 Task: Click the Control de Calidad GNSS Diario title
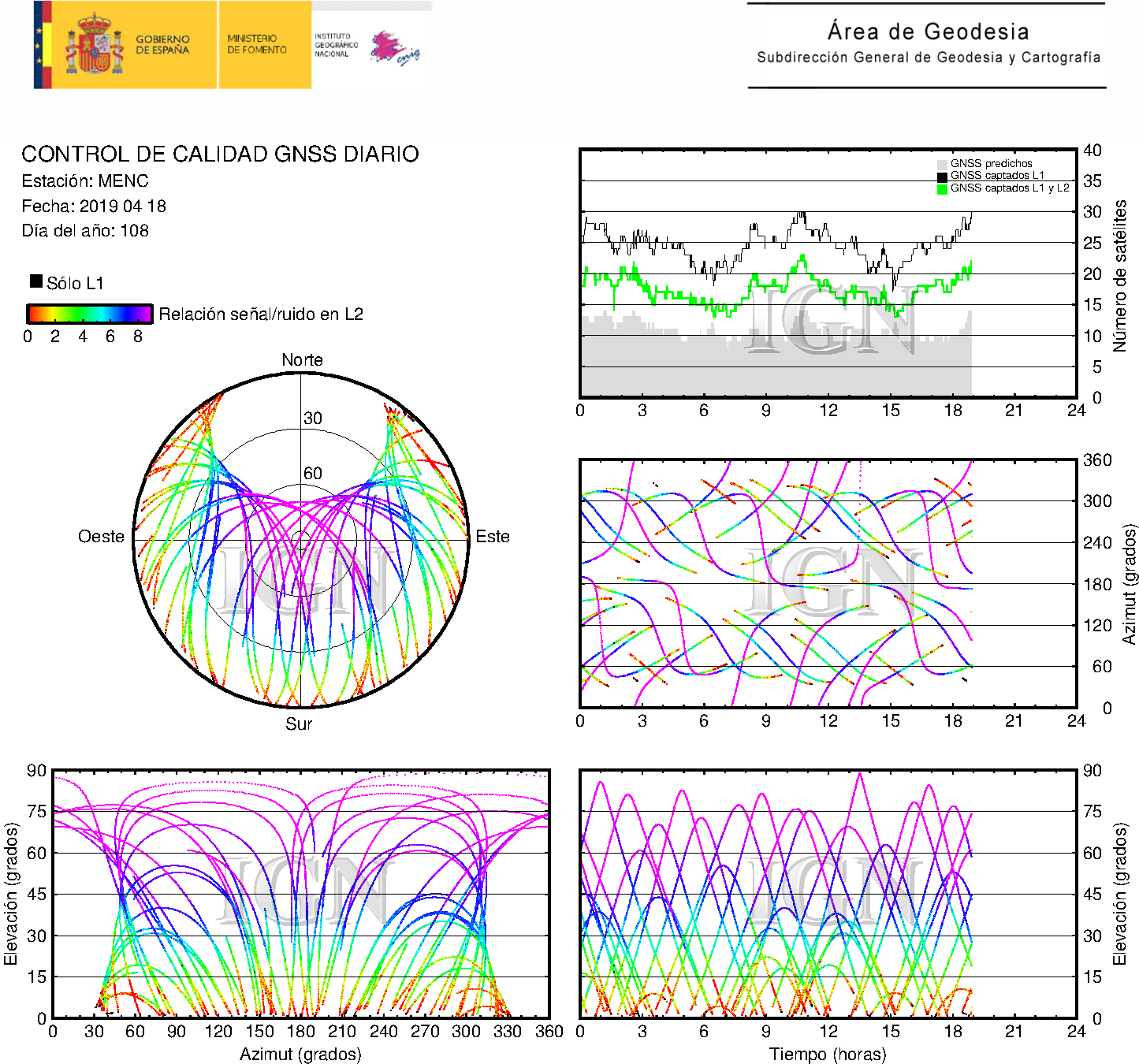[x=220, y=154]
